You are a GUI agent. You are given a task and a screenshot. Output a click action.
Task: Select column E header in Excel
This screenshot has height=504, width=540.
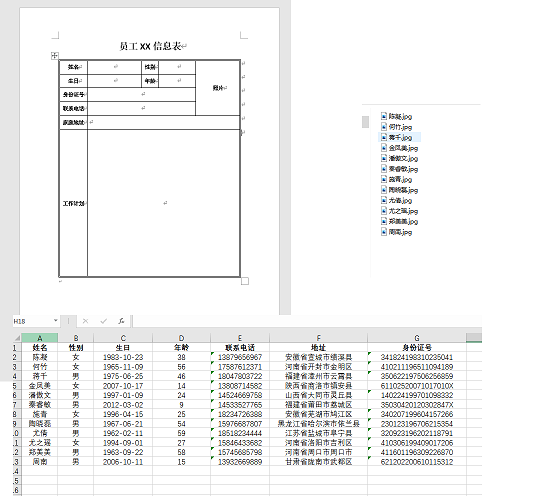point(240,338)
